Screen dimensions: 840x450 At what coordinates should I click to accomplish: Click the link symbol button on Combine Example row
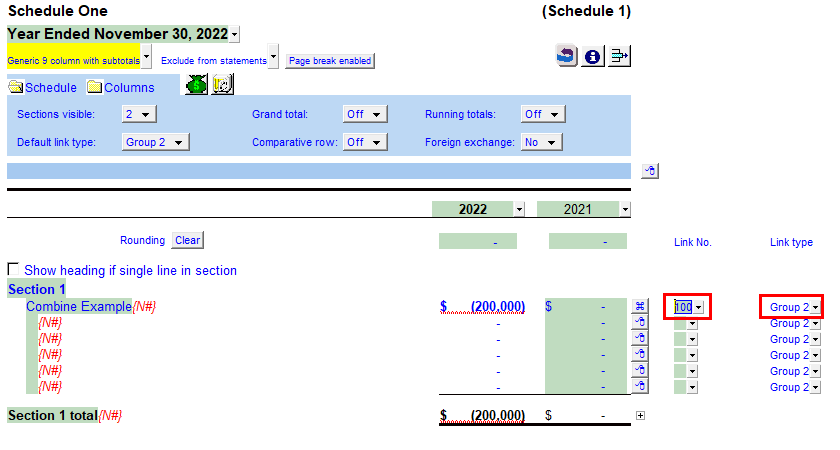(x=640, y=306)
